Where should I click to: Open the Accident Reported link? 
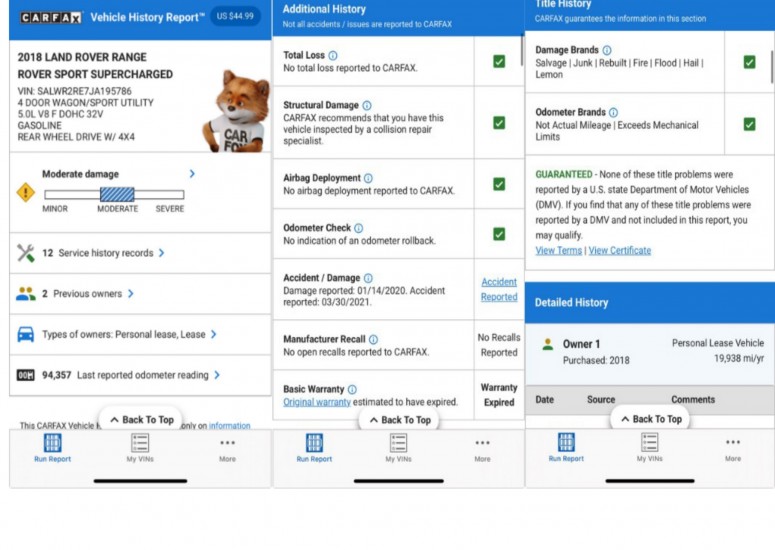499,290
